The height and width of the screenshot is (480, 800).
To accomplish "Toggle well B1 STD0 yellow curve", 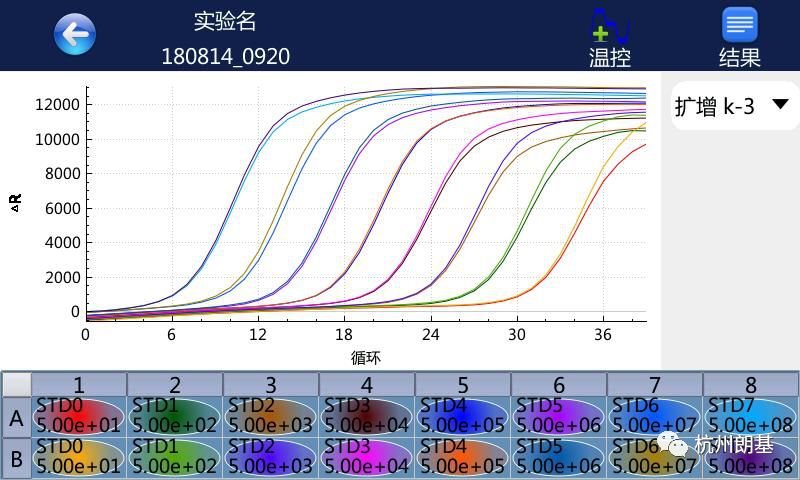I will (x=79, y=457).
